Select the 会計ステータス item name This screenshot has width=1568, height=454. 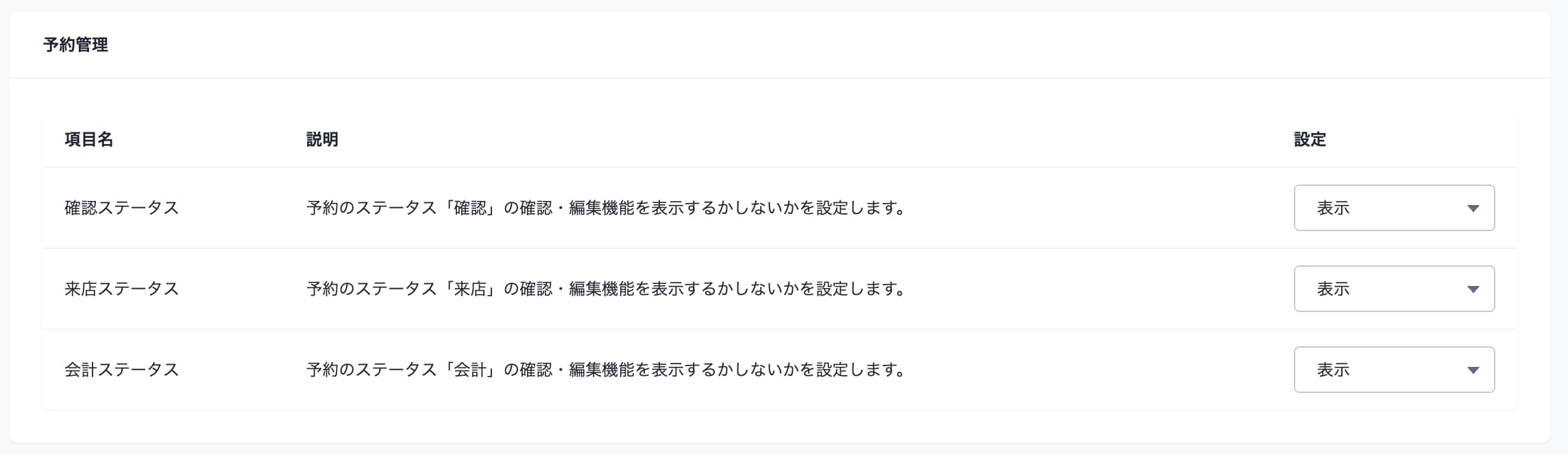click(122, 370)
